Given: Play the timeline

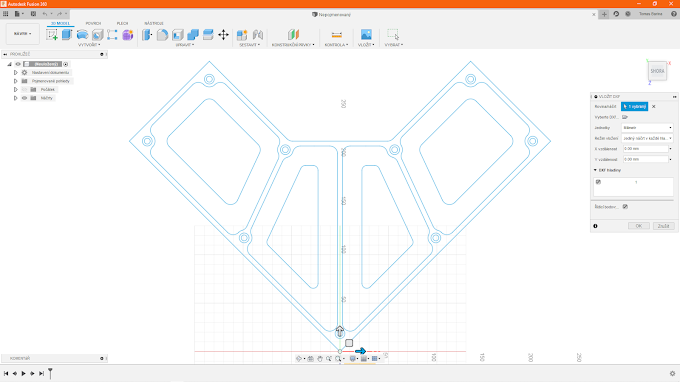Looking at the screenshot, I should click(23, 373).
